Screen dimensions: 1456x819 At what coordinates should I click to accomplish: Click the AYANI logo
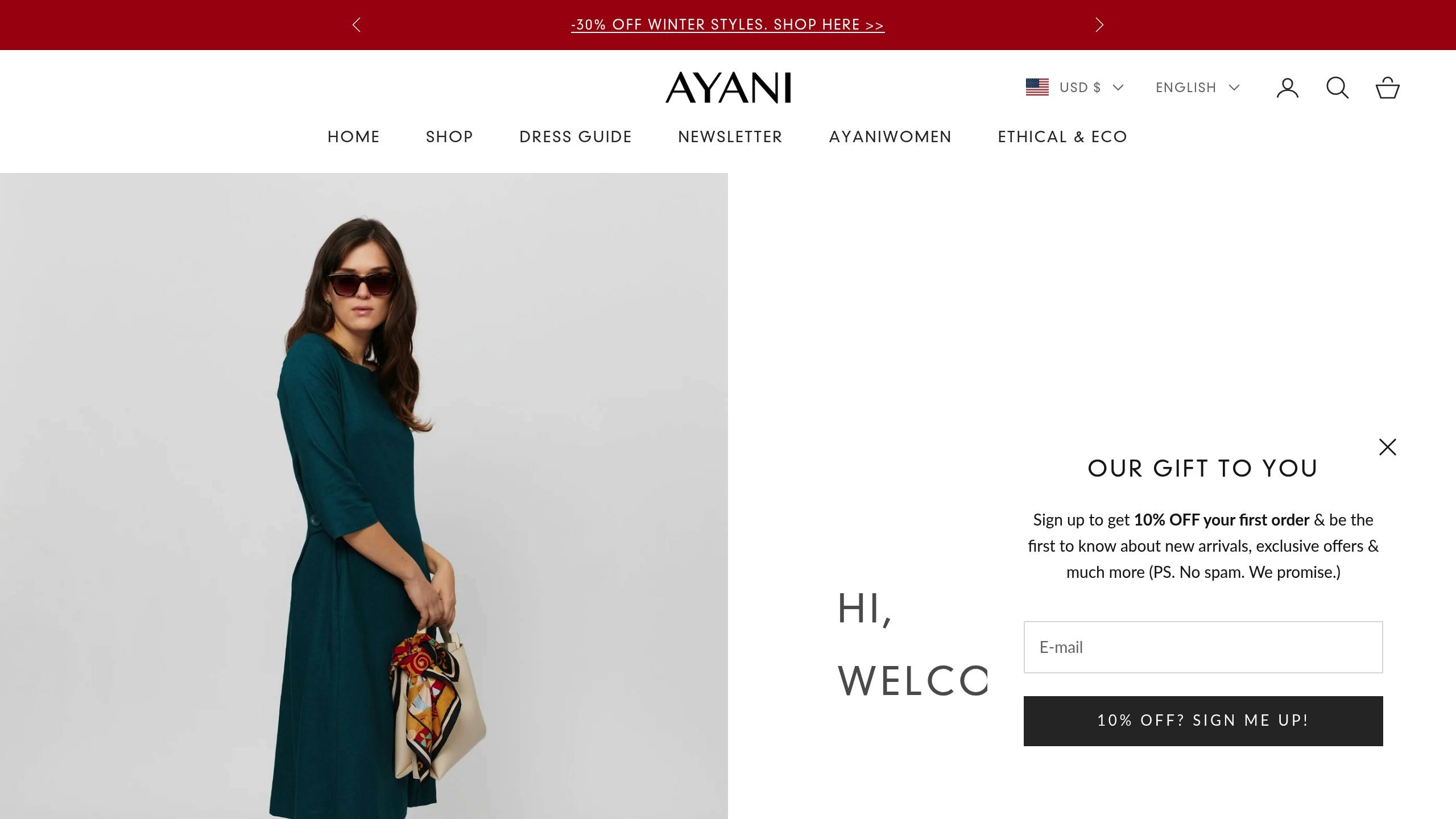728,88
